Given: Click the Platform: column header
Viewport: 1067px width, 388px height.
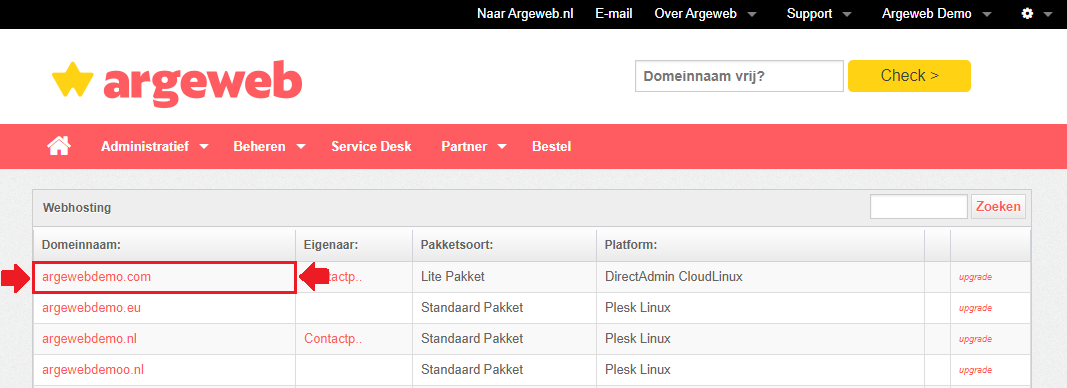Looking at the screenshot, I should pyautogui.click(x=631, y=245).
